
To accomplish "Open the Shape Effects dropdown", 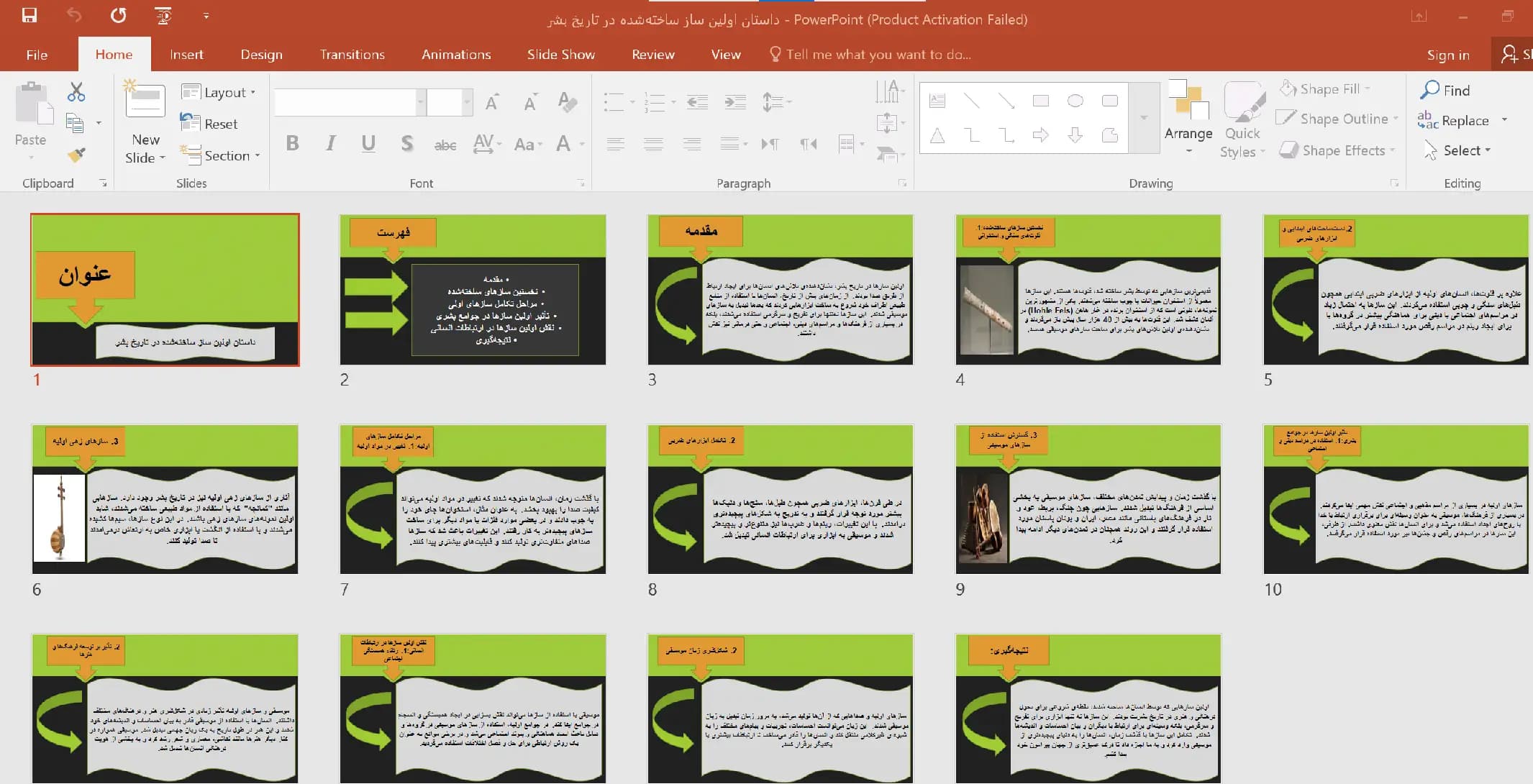I will click(1337, 150).
